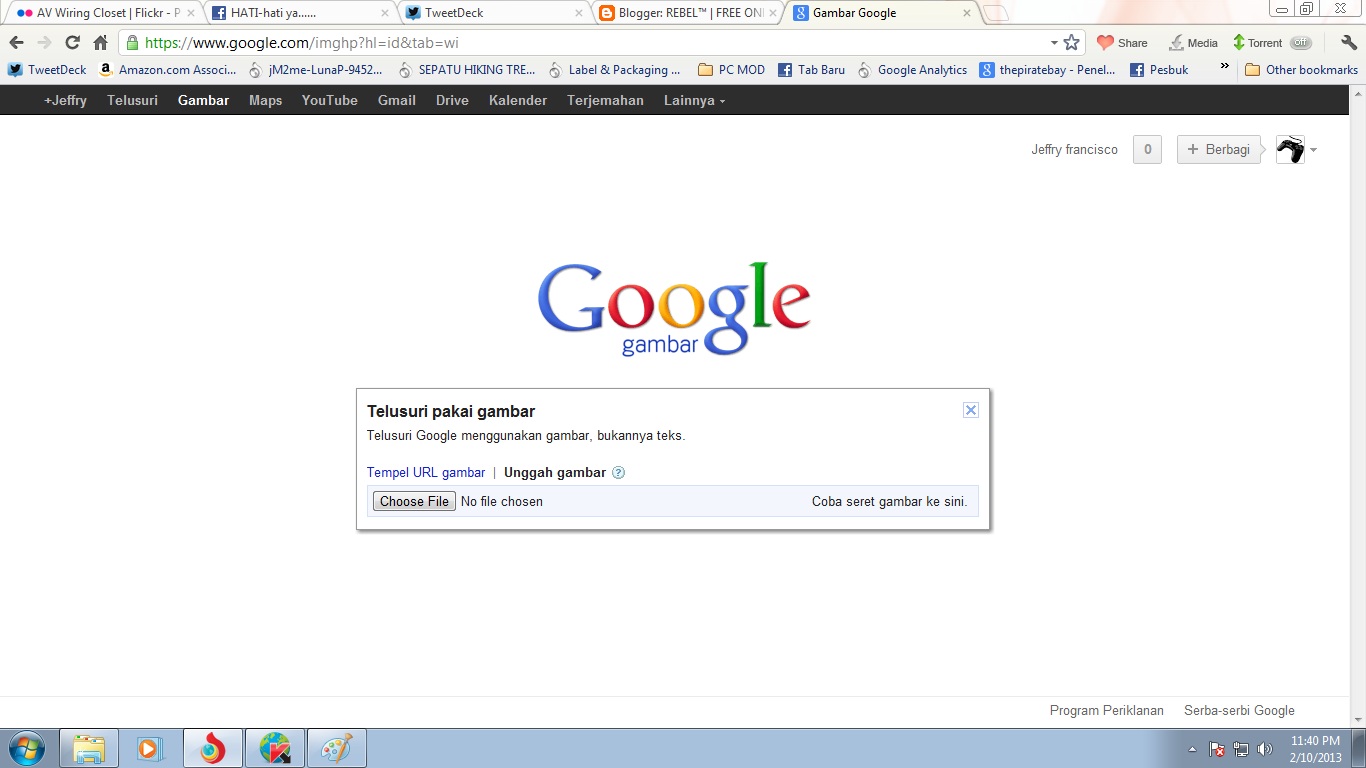Viewport: 1366px width, 768px height.
Task: Click the Jeffry francisco name
Action: (x=1075, y=150)
